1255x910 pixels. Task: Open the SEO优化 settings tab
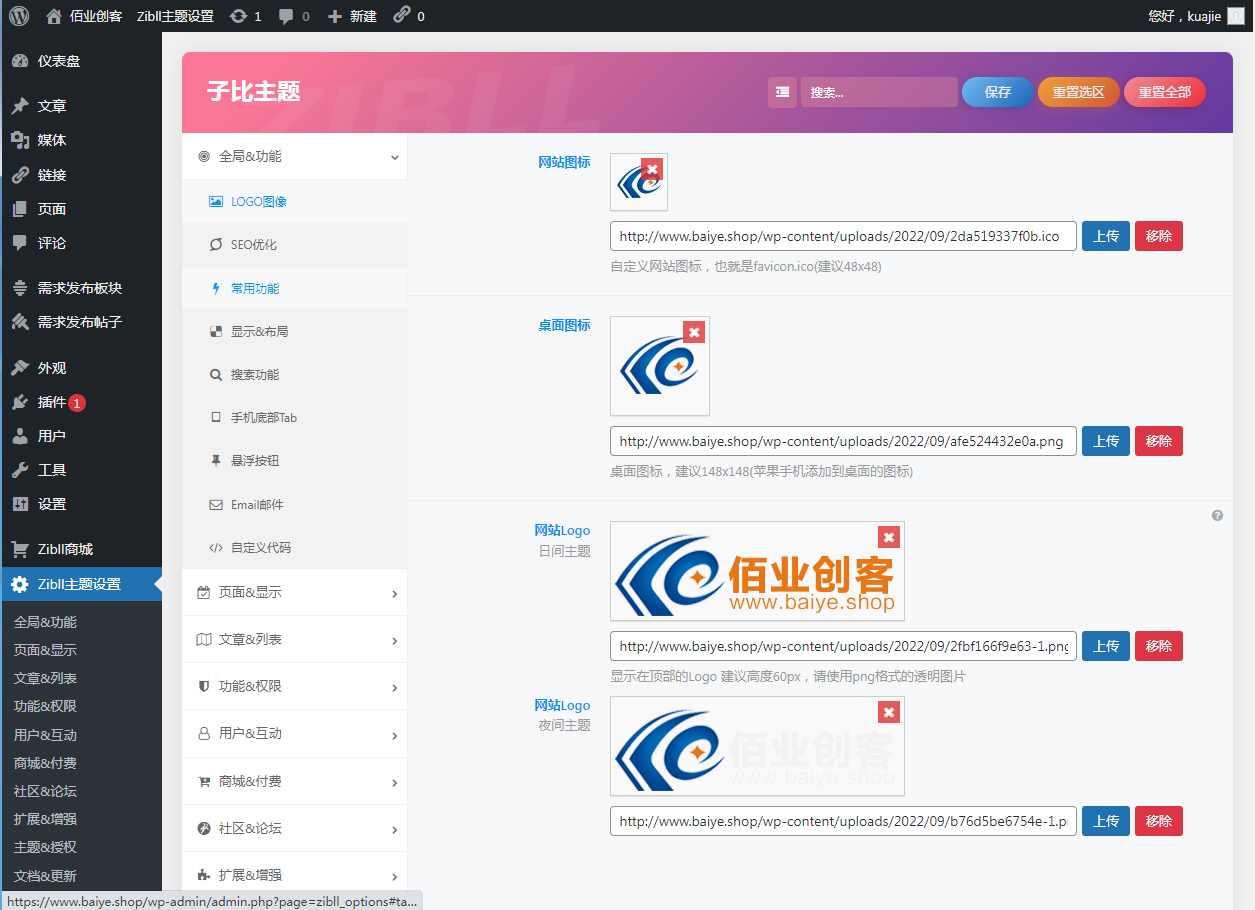point(253,245)
